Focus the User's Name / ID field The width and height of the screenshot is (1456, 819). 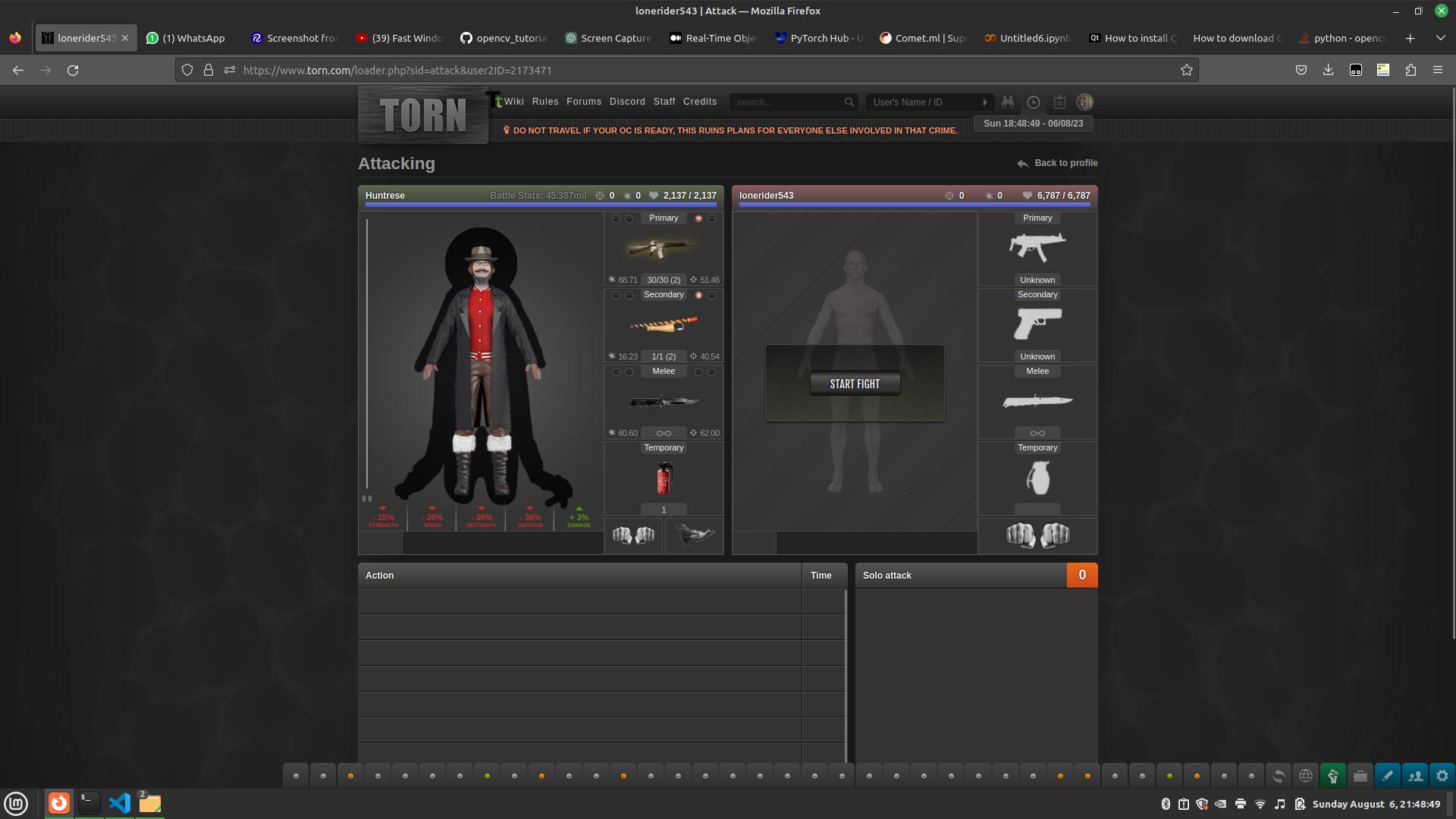[x=923, y=102]
